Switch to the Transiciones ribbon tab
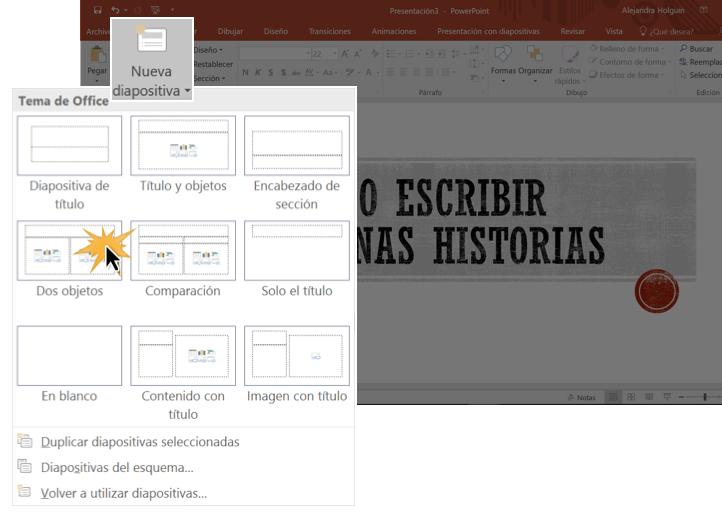This screenshot has width=722, height=514. [x=329, y=31]
